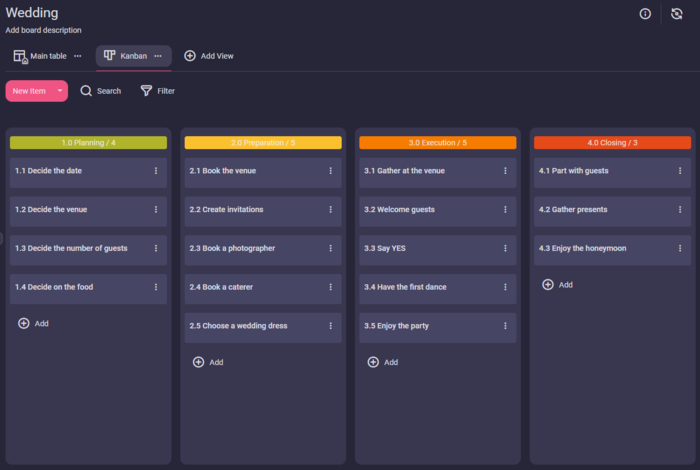Click the New Item button

click(29, 91)
